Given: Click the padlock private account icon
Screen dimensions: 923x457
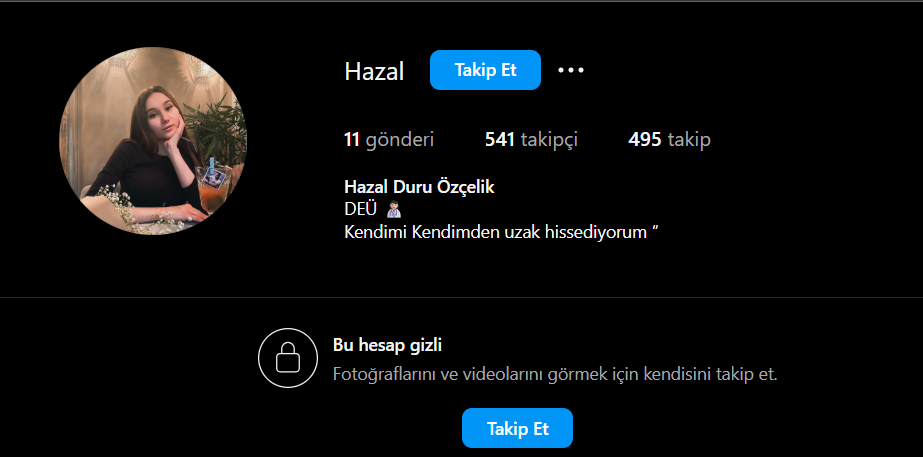Looking at the screenshot, I should [x=287, y=357].
